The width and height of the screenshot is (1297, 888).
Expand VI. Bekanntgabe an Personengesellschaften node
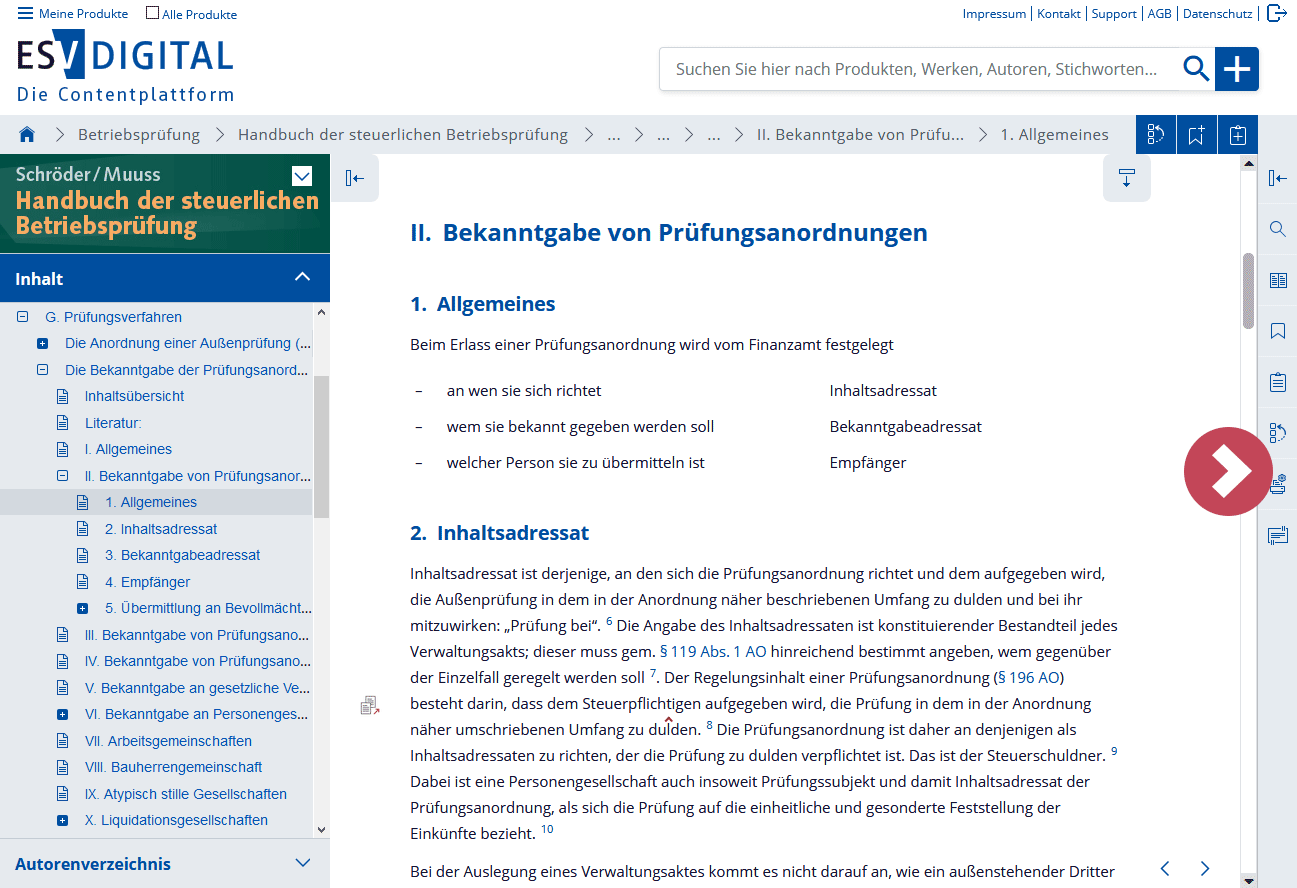point(62,714)
